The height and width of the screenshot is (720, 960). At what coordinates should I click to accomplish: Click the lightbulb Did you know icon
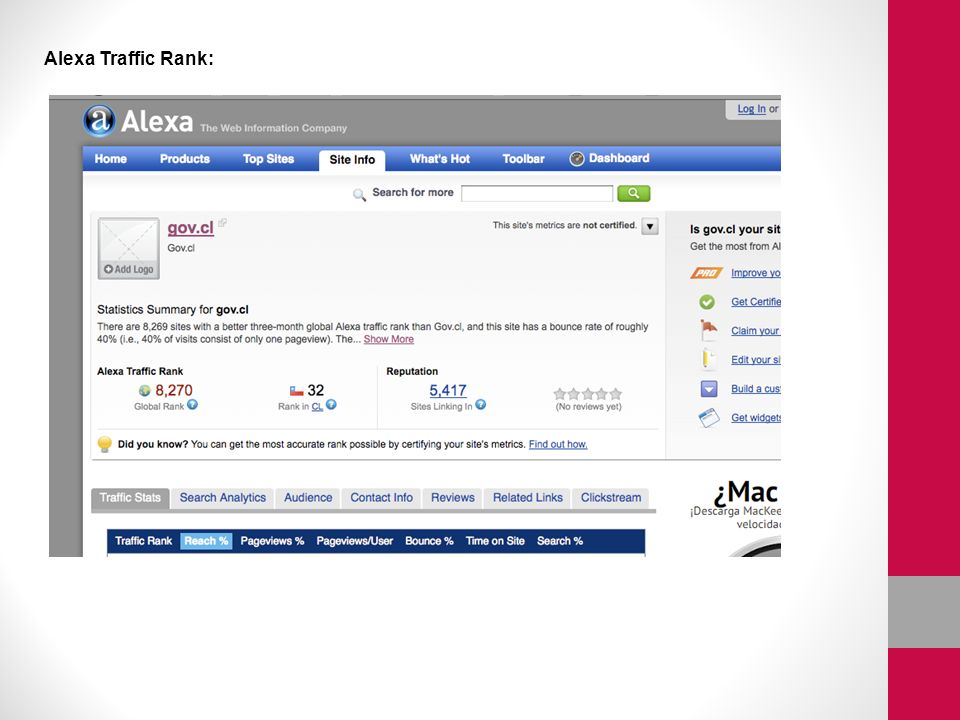pyautogui.click(x=105, y=444)
